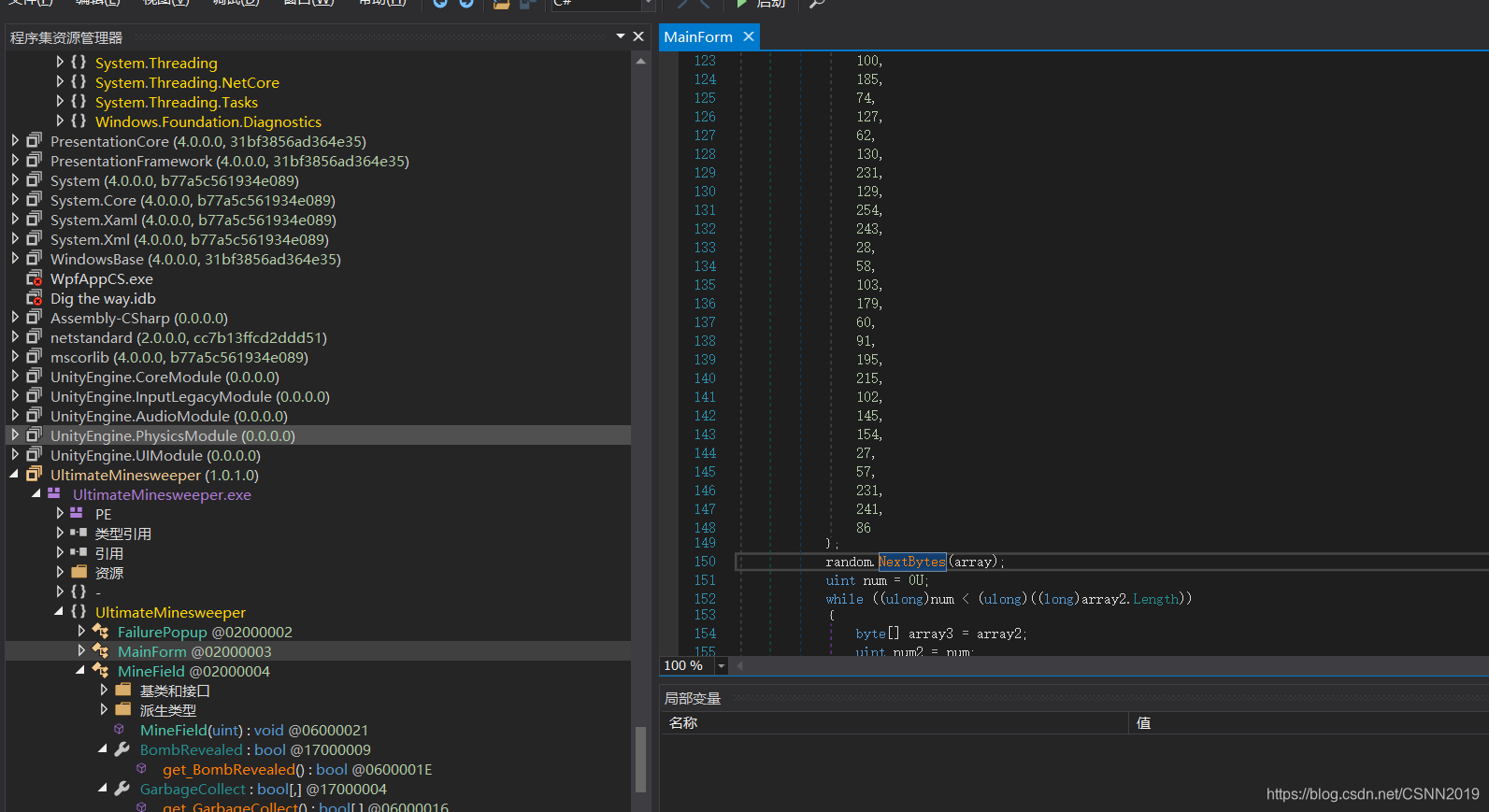1489x812 pixels.
Task: Collapse the UltimateMinesweeper (1.0.1.0) assembly node
Action: (15, 475)
